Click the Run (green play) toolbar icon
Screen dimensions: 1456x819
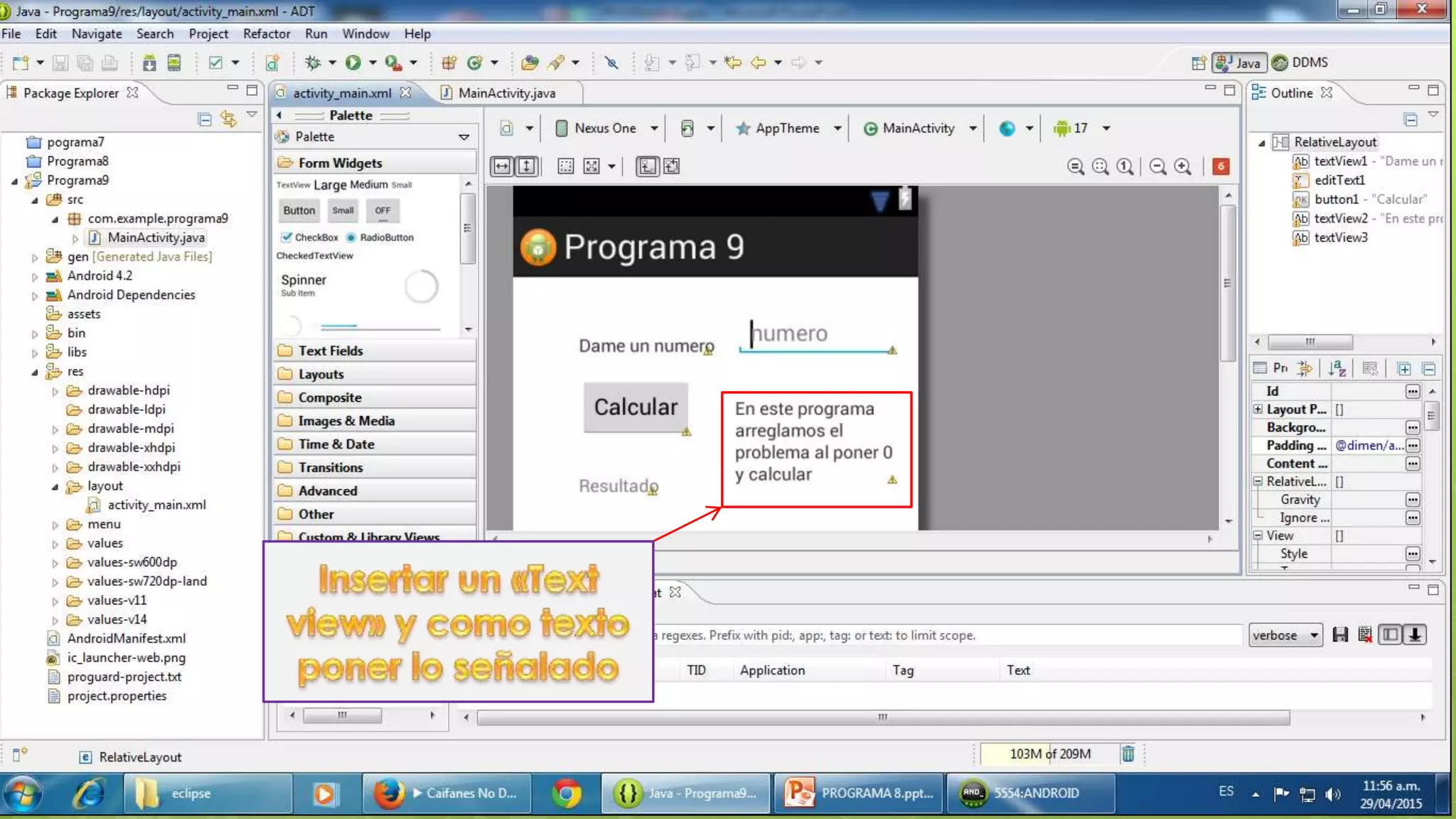click(353, 63)
